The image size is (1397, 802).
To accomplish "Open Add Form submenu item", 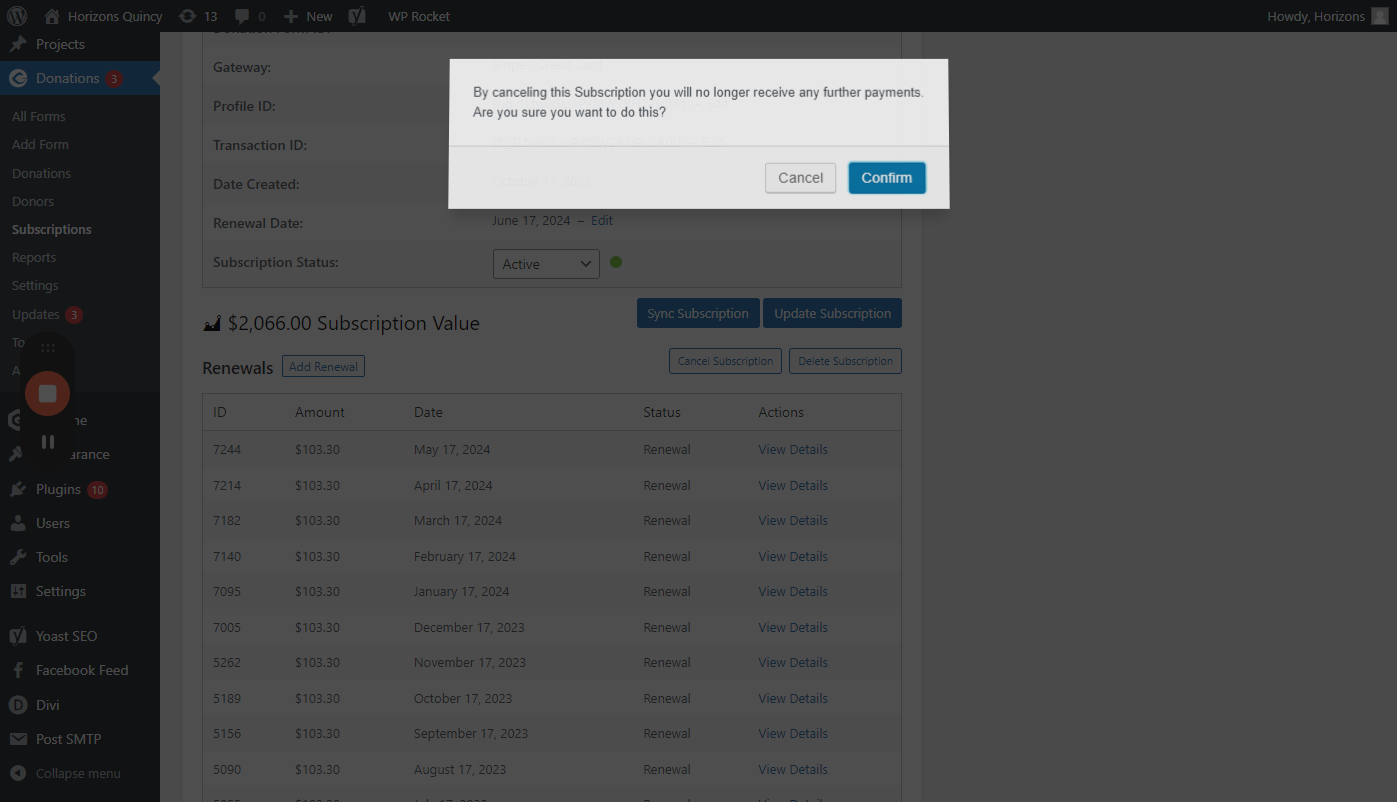I will coord(40,144).
